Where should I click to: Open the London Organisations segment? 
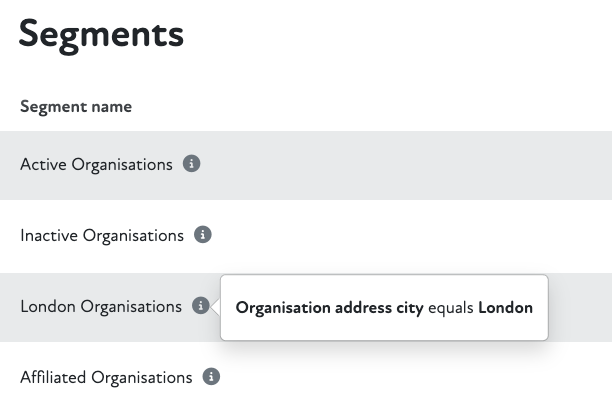click(x=101, y=307)
